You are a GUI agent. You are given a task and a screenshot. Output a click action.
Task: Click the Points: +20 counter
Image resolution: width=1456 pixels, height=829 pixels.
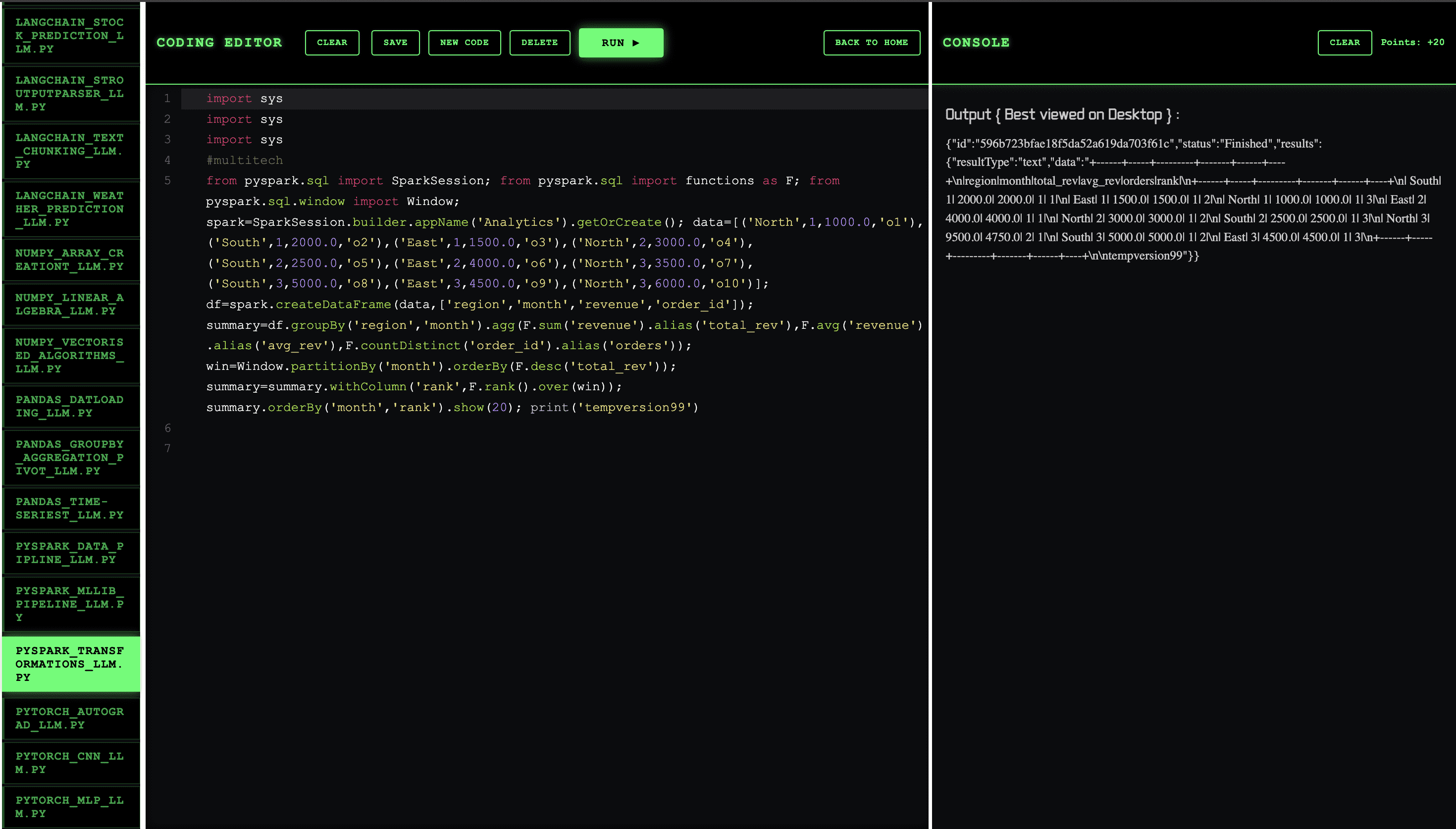tap(1412, 43)
